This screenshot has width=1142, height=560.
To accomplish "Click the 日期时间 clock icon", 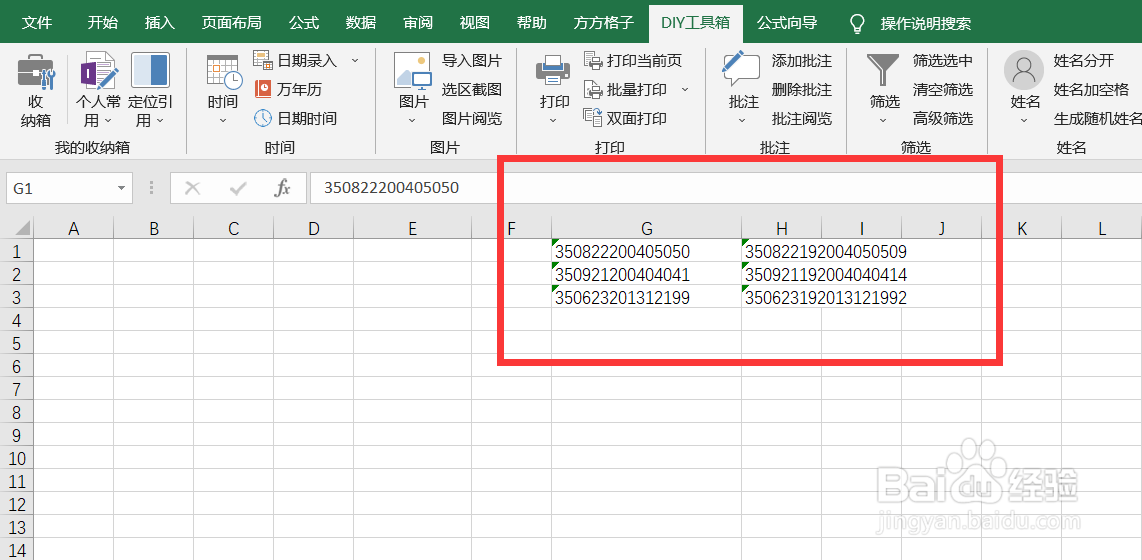I will click(262, 118).
